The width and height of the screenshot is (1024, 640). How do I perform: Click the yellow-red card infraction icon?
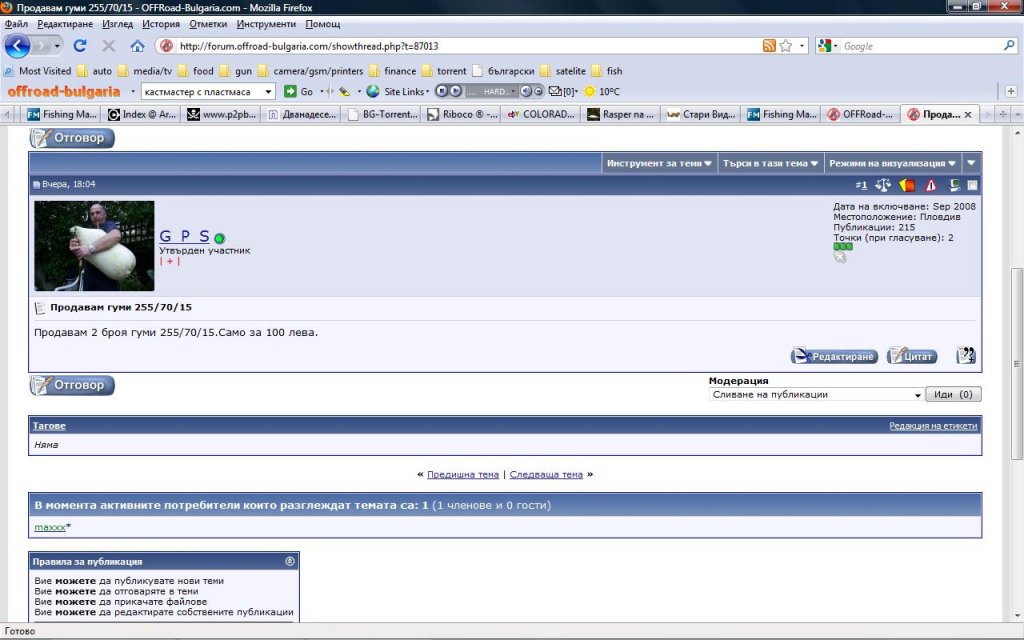point(908,185)
